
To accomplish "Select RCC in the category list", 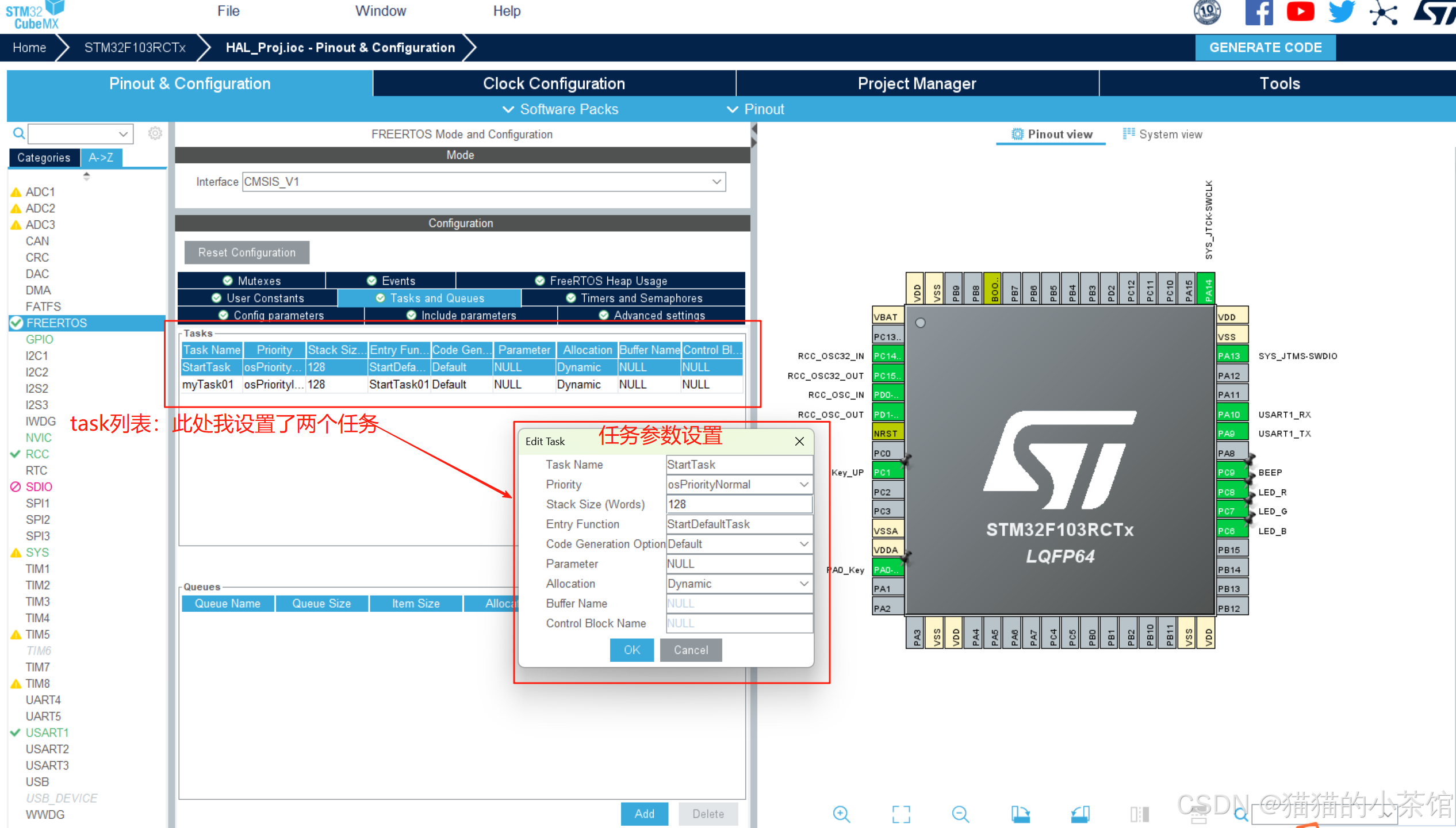I will coord(37,454).
